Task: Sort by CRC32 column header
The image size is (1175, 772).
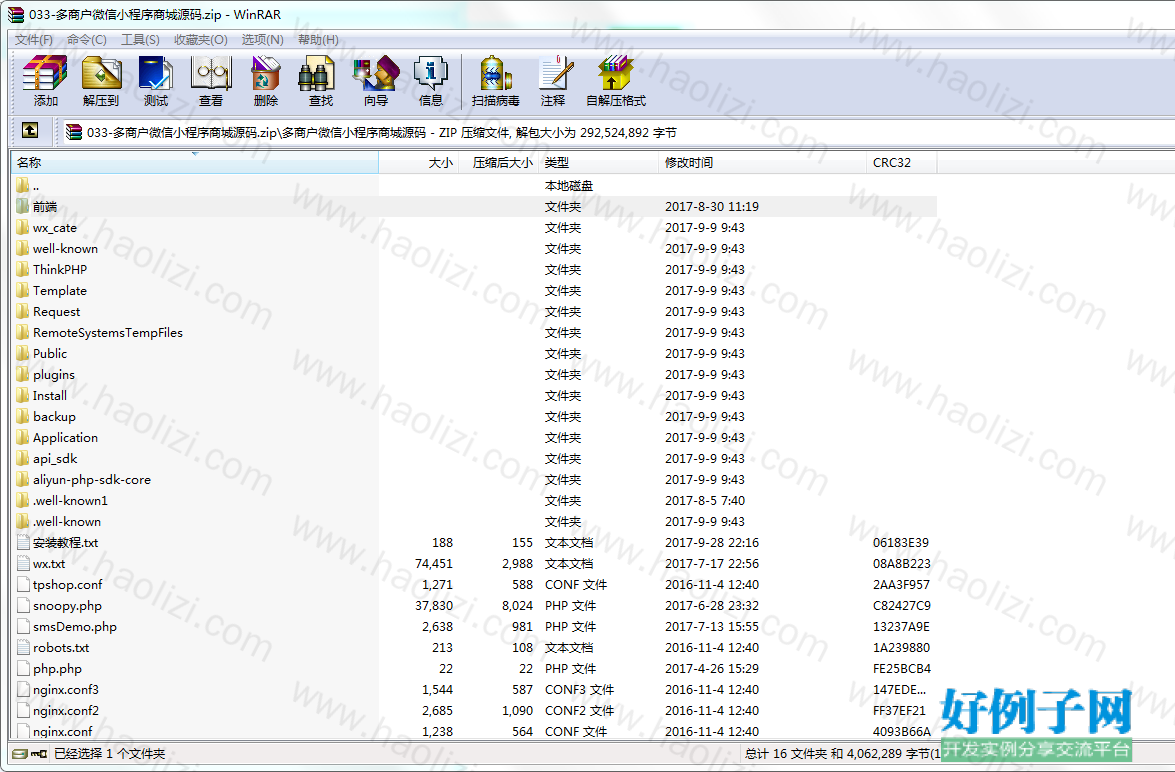Action: point(901,163)
